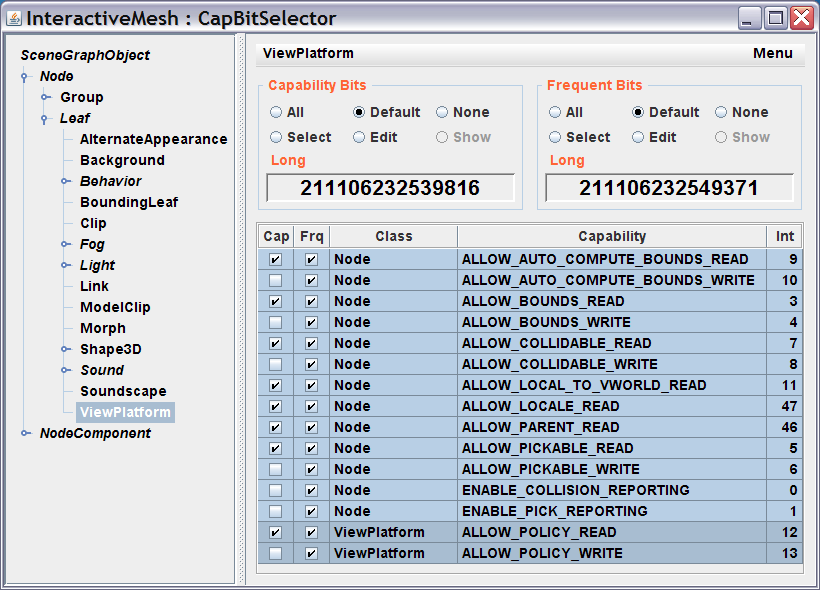The image size is (820, 590).
Task: Click the Frequent Bits Long value field
Action: pos(669,188)
